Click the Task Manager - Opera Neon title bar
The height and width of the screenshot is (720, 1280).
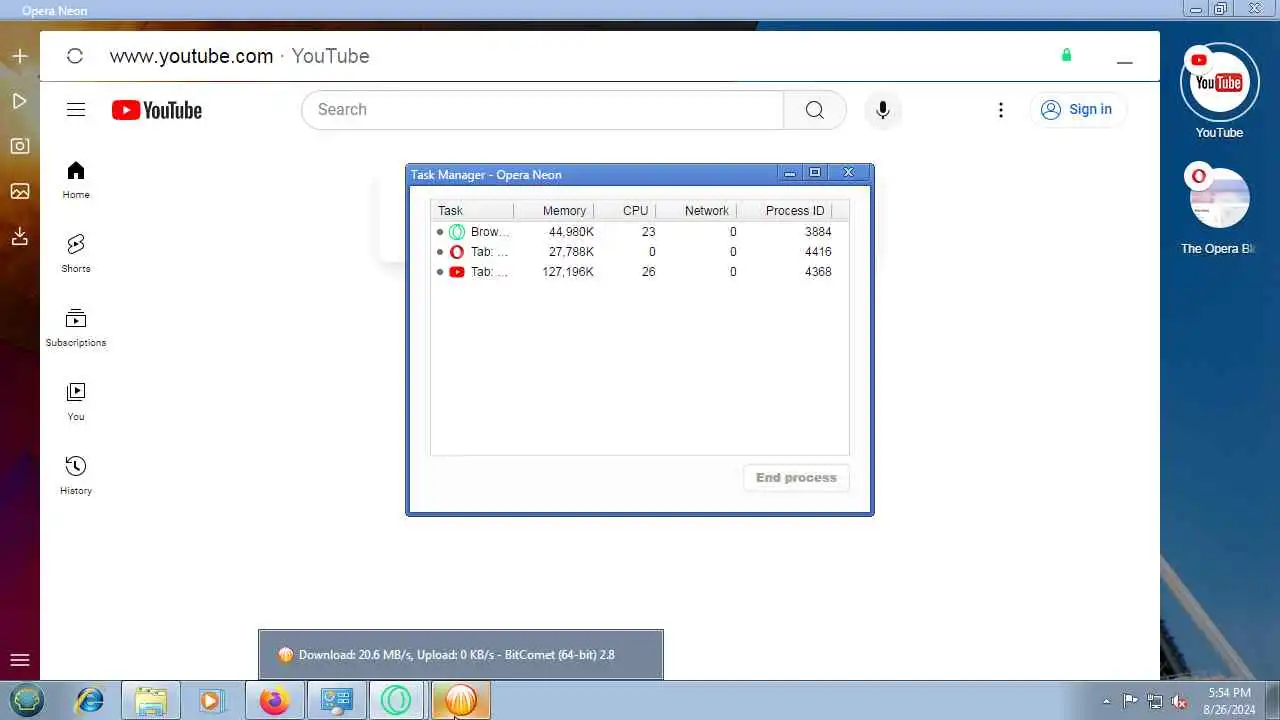pos(590,174)
